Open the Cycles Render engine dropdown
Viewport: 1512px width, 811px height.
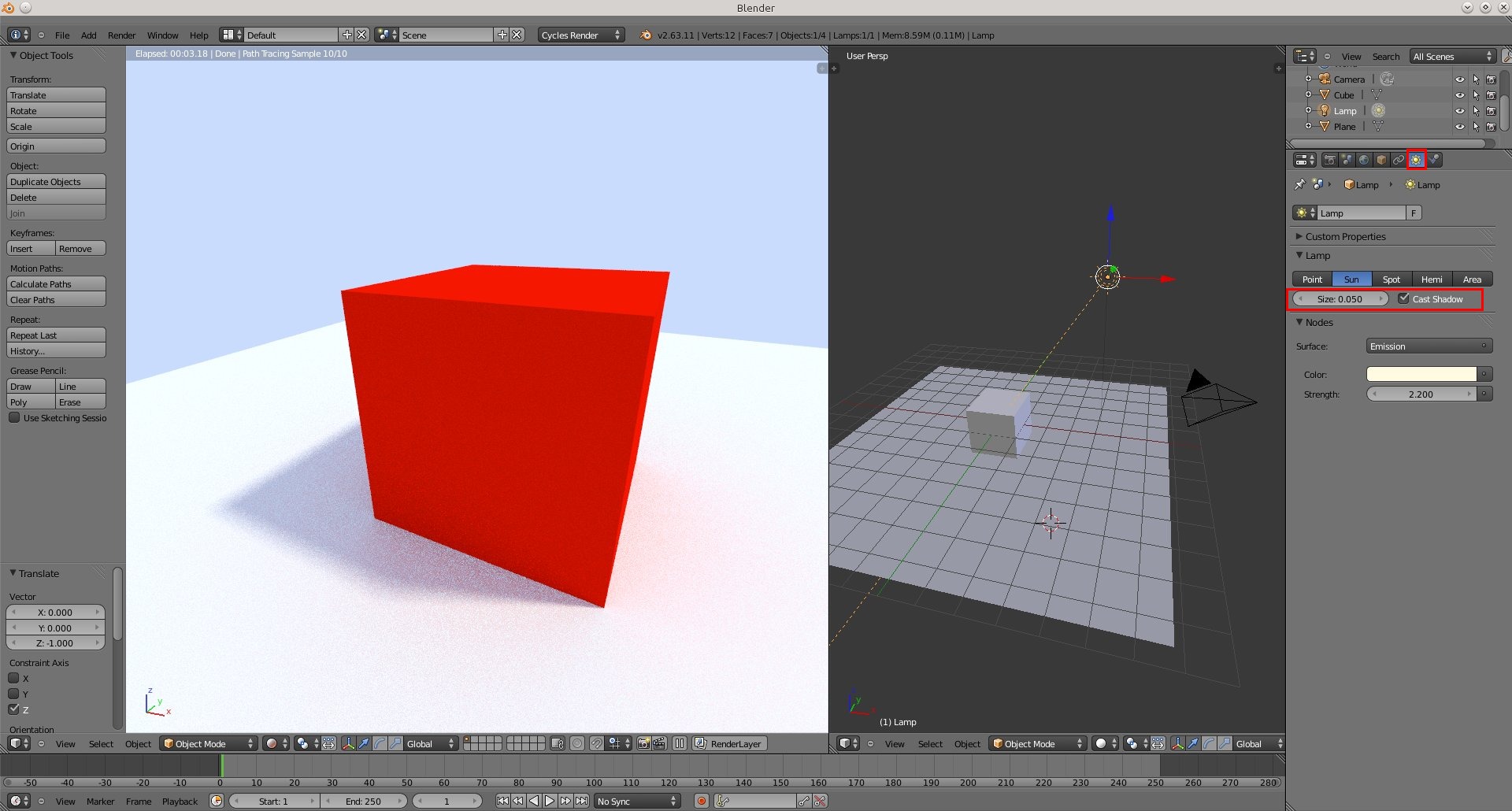pyautogui.click(x=581, y=35)
